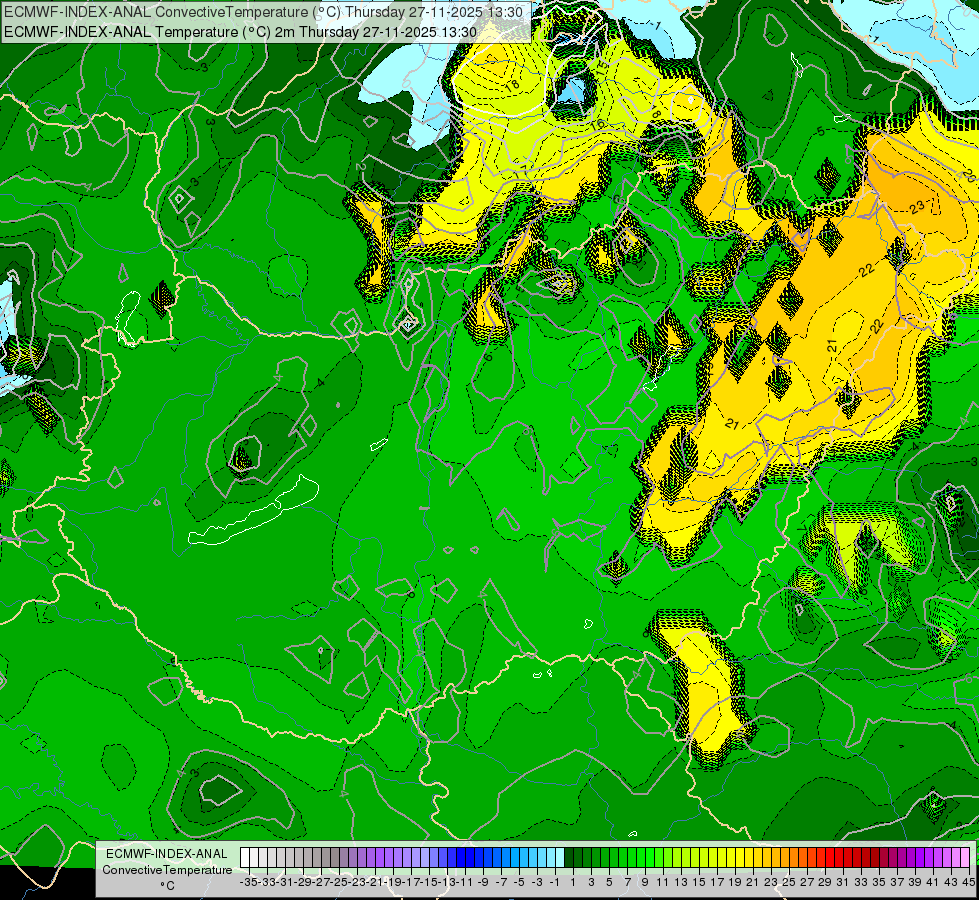Click the legend scale value 9

pyautogui.click(x=646, y=882)
